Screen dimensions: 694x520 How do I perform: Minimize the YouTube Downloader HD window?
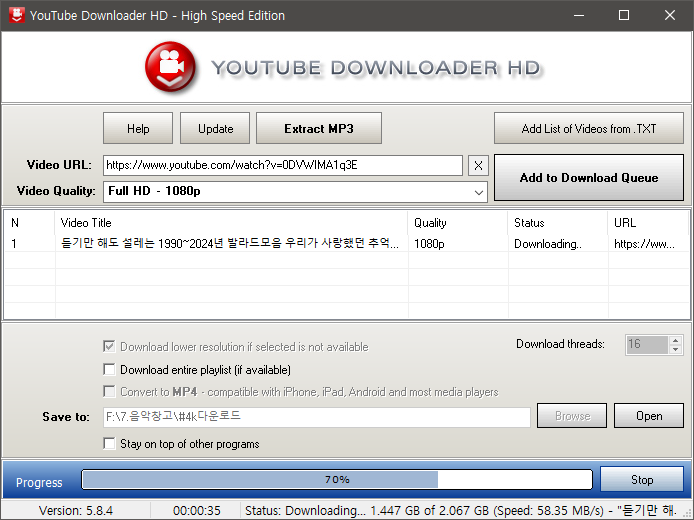(x=579, y=15)
